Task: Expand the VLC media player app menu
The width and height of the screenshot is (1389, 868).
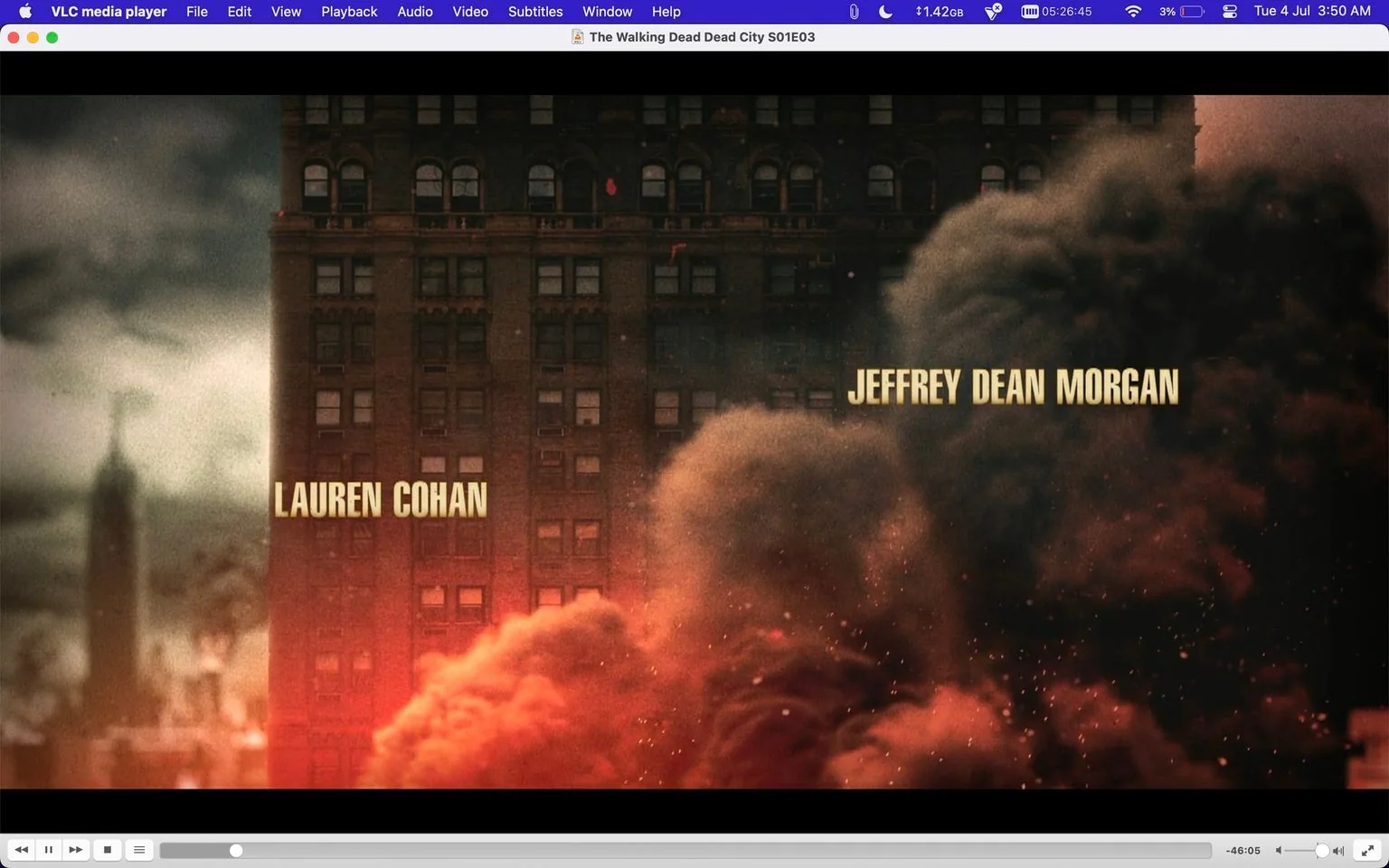Action: point(109,12)
